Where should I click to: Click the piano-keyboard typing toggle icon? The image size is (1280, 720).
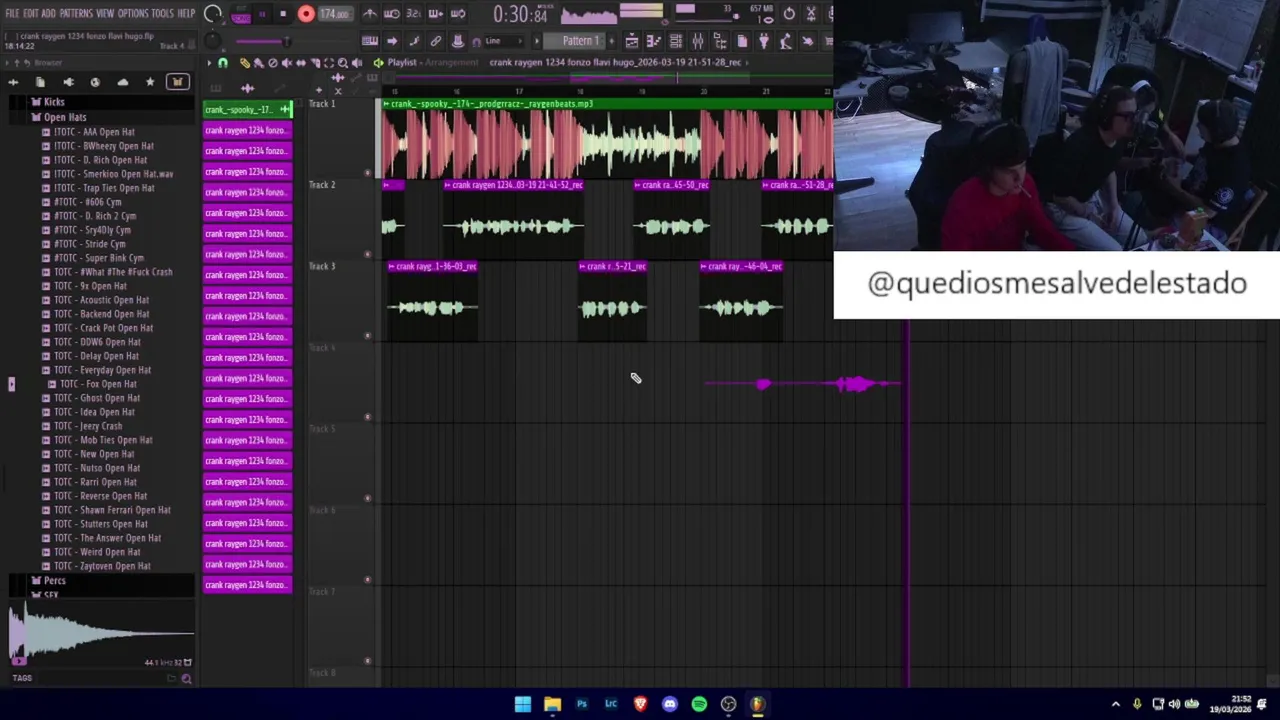370,41
